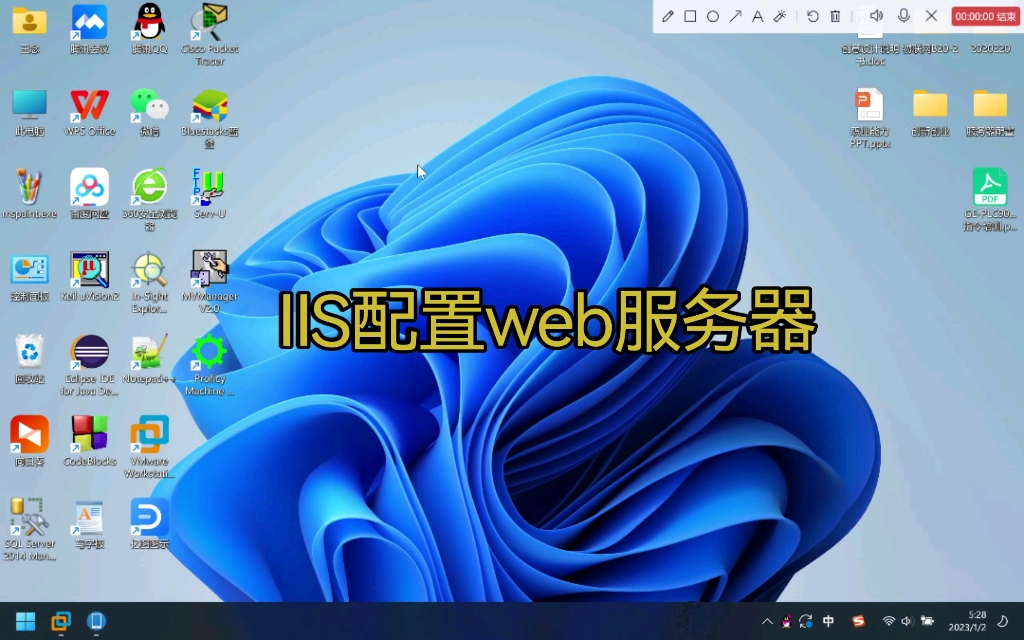
Task: Launch 腾讯会议 from the desktop
Action: 89,29
